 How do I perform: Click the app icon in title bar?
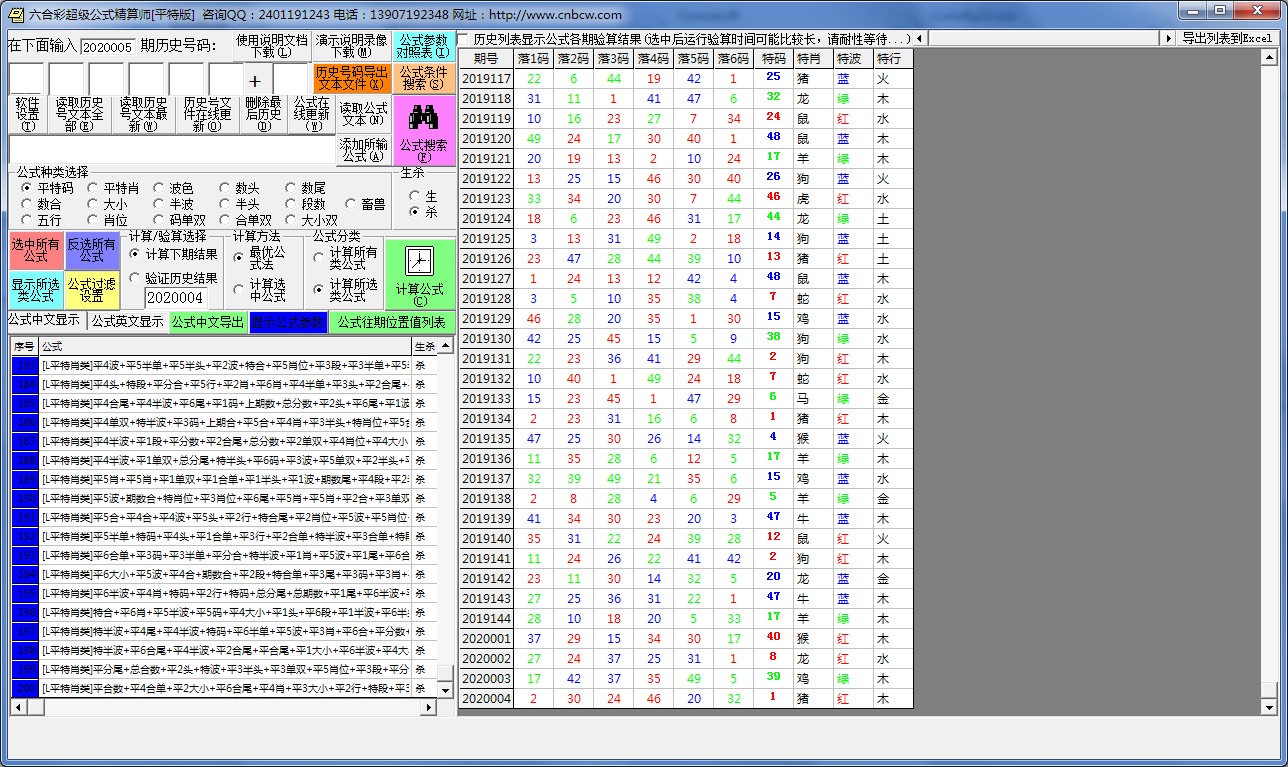click(x=14, y=14)
